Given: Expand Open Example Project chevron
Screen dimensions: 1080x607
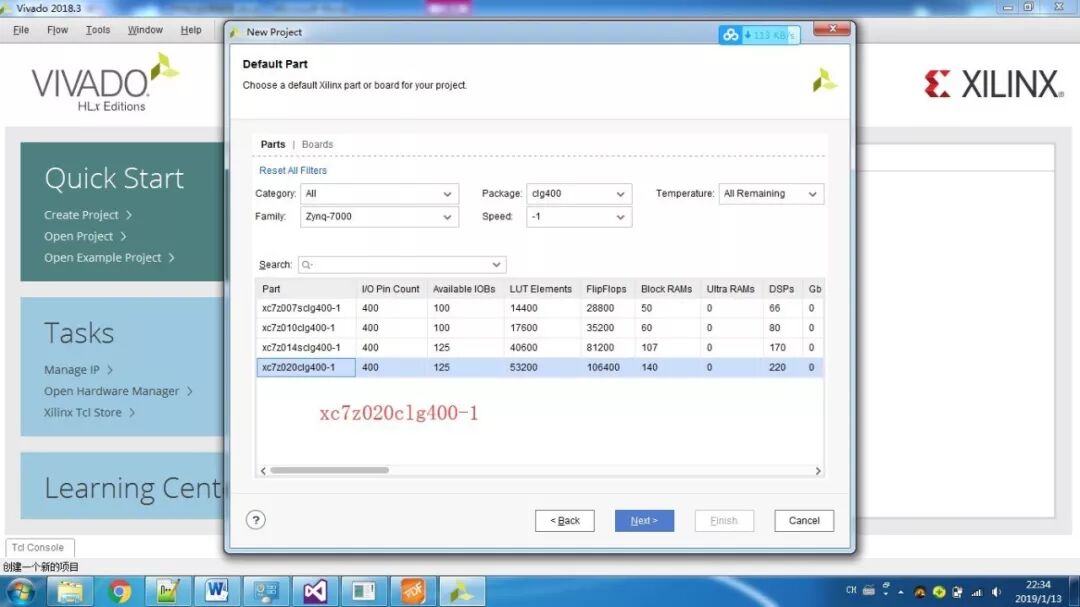Looking at the screenshot, I should pyautogui.click(x=172, y=258).
